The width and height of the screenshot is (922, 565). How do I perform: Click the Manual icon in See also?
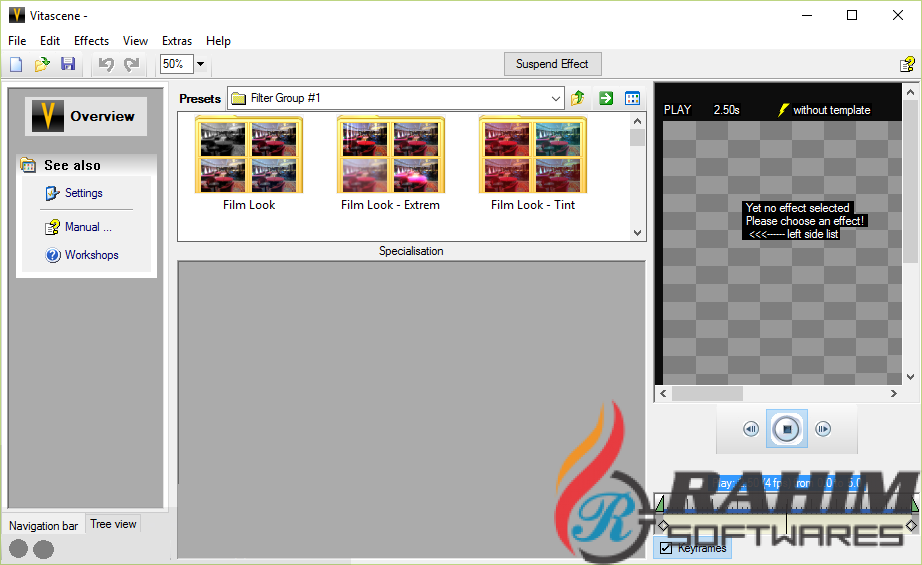(x=52, y=227)
